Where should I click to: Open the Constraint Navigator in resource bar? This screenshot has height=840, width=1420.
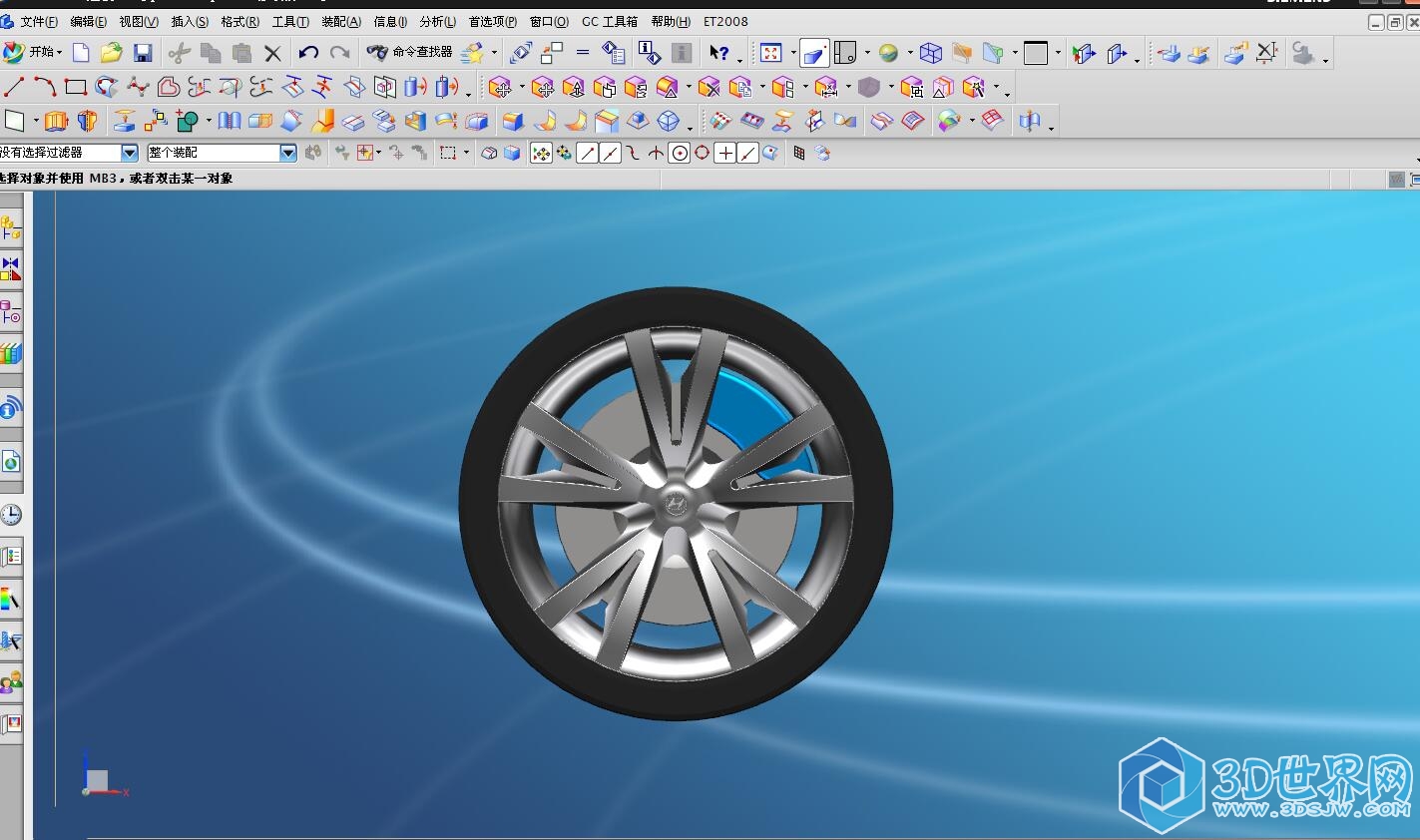click(11, 269)
